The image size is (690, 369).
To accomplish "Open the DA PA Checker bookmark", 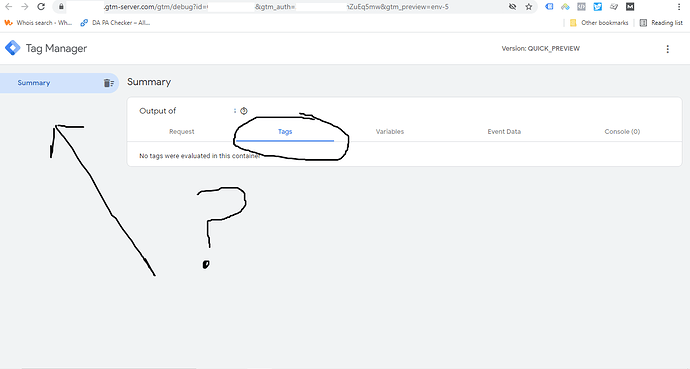I will coord(115,23).
